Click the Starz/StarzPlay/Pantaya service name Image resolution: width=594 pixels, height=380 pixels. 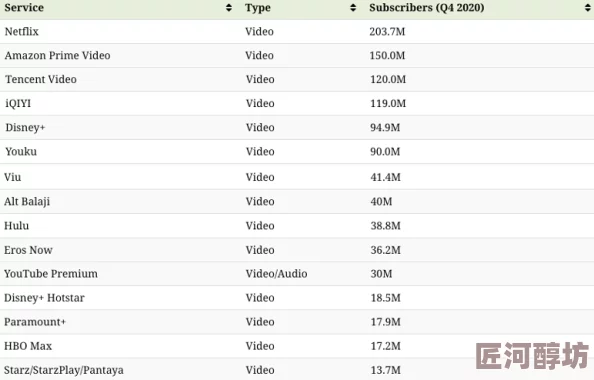64,370
